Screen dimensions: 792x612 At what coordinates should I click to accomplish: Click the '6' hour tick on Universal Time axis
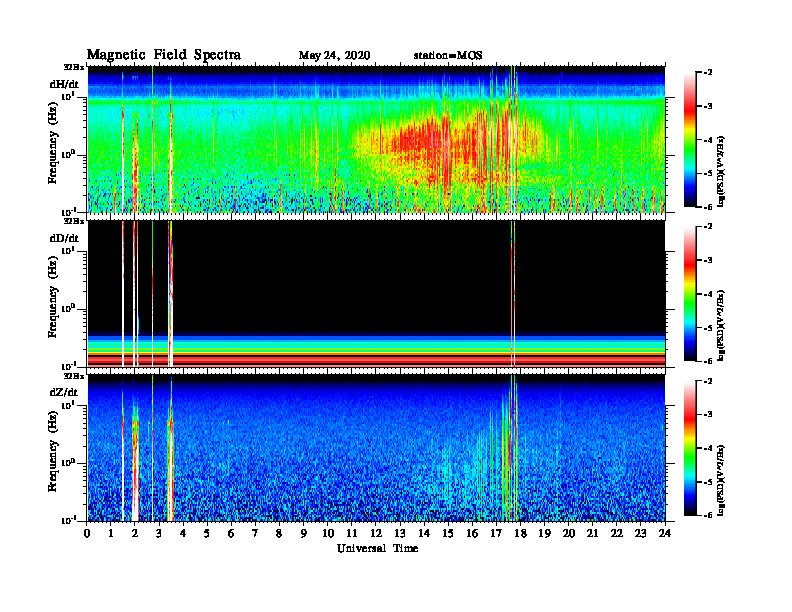pyautogui.click(x=231, y=533)
